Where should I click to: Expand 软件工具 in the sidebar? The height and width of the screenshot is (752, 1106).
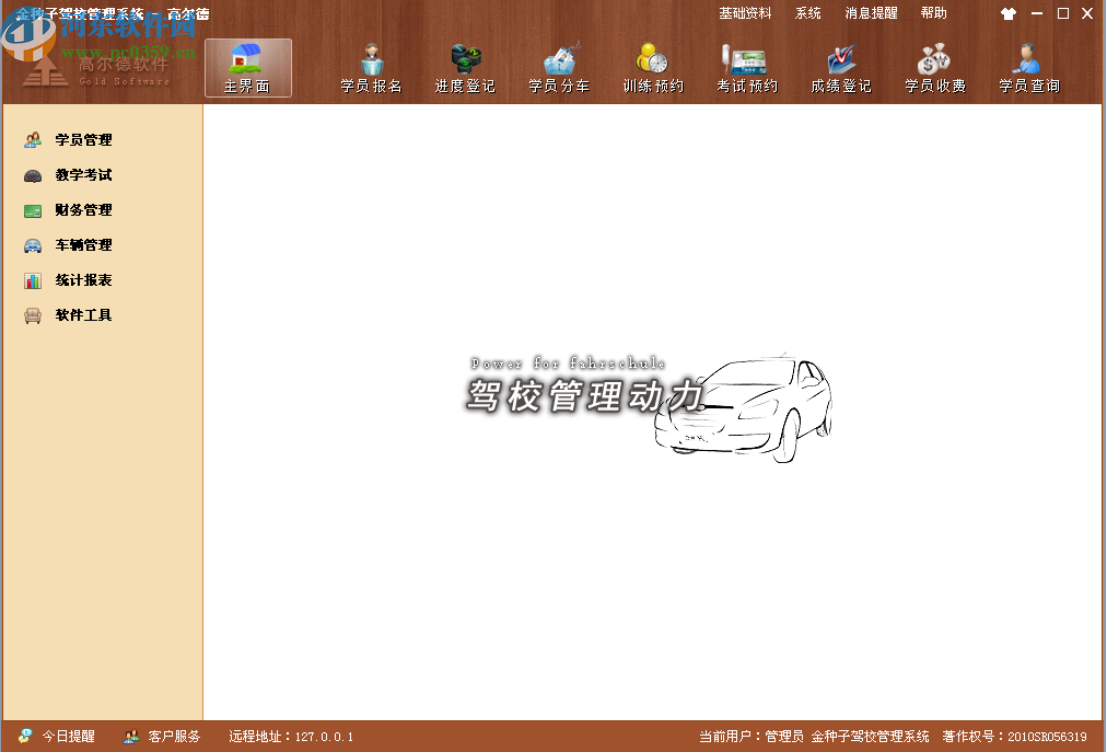click(x=83, y=315)
